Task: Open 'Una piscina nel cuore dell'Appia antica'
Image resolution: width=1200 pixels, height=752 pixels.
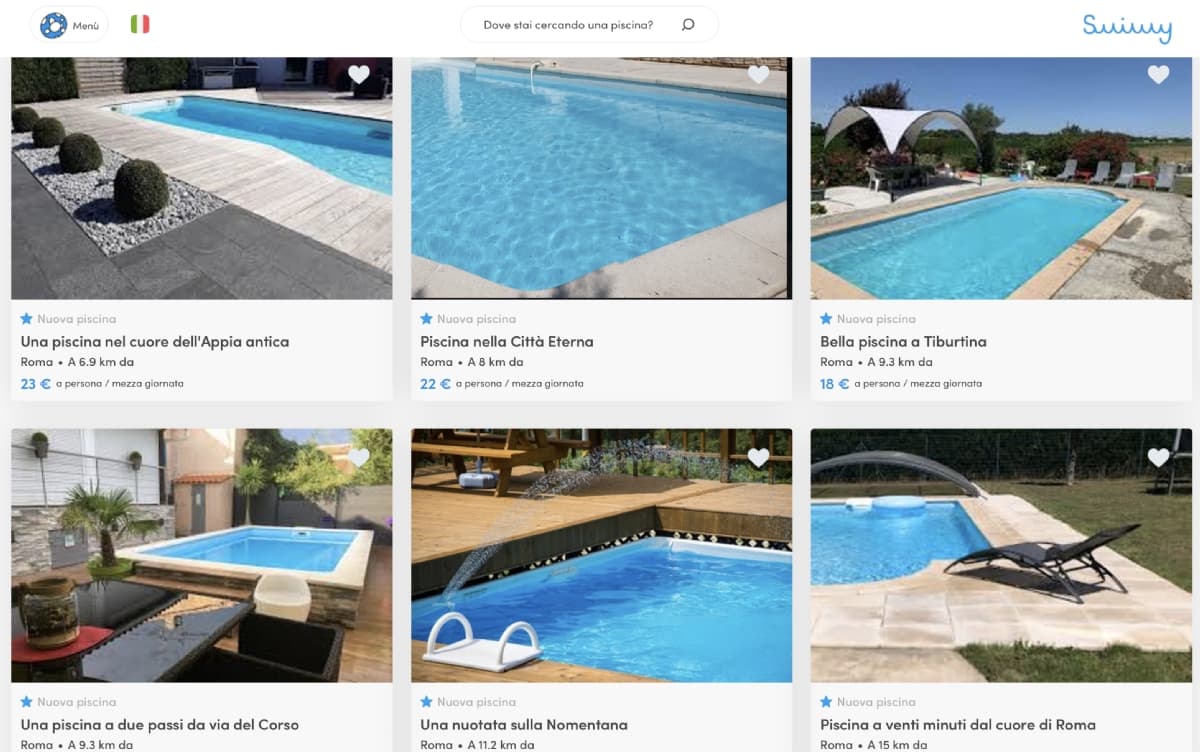Action: click(155, 341)
